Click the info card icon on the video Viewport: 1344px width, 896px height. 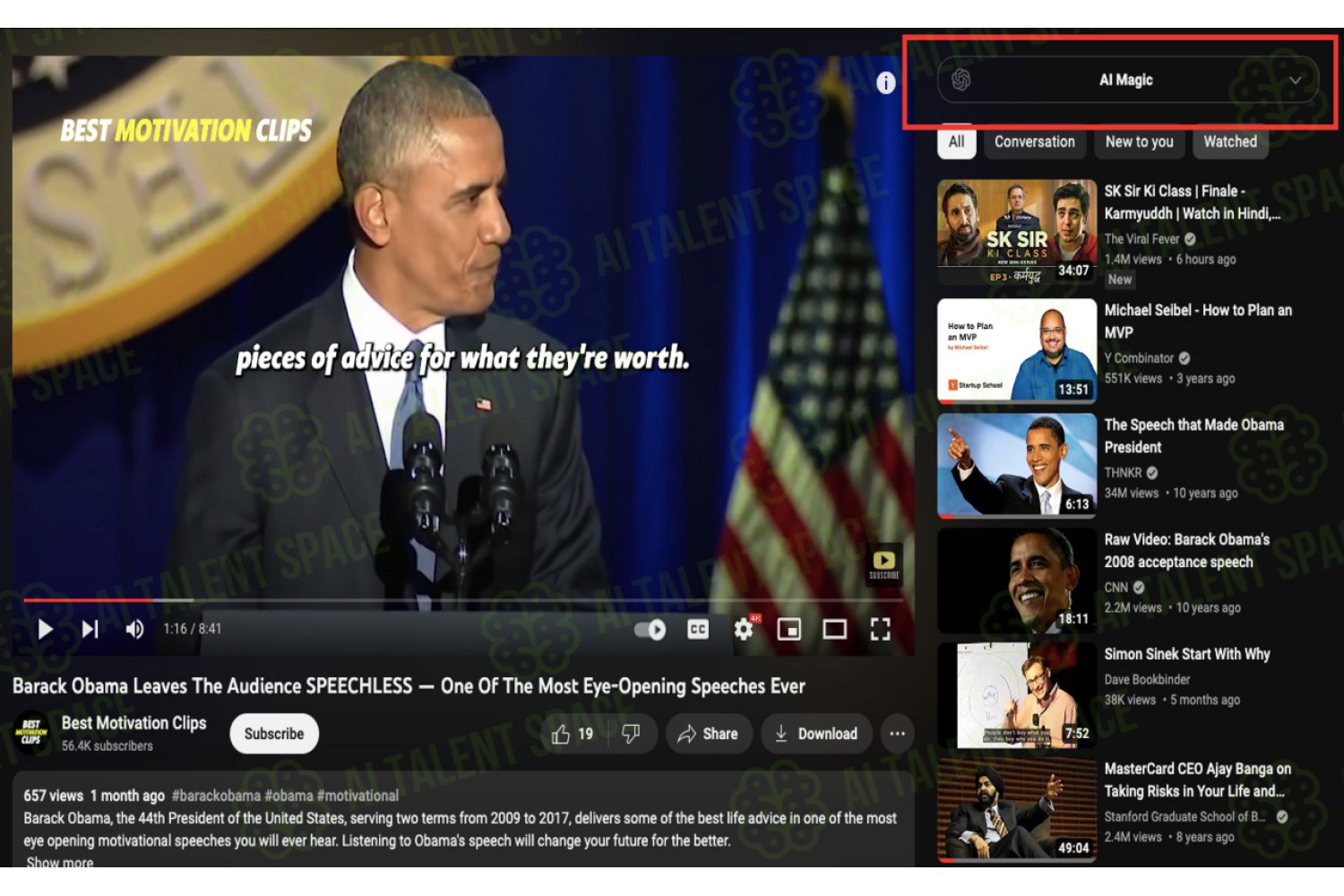[x=885, y=83]
